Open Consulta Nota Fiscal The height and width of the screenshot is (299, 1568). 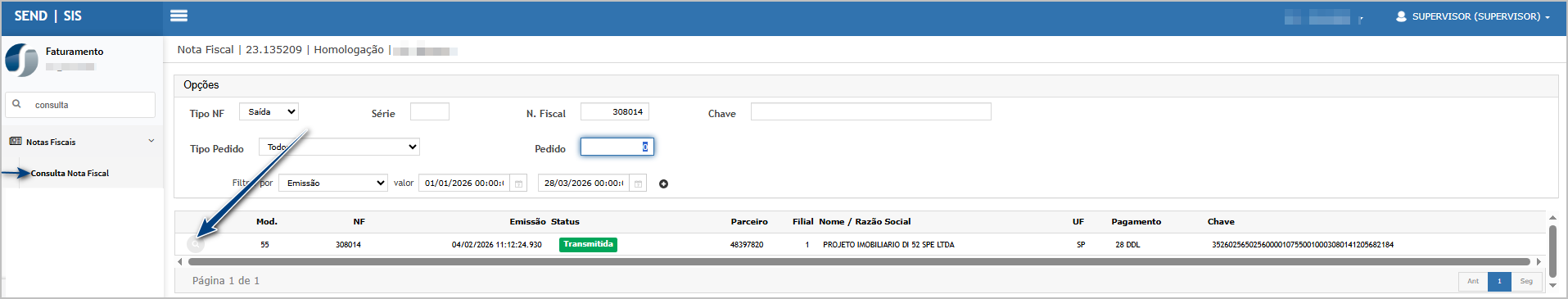pyautogui.click(x=70, y=173)
